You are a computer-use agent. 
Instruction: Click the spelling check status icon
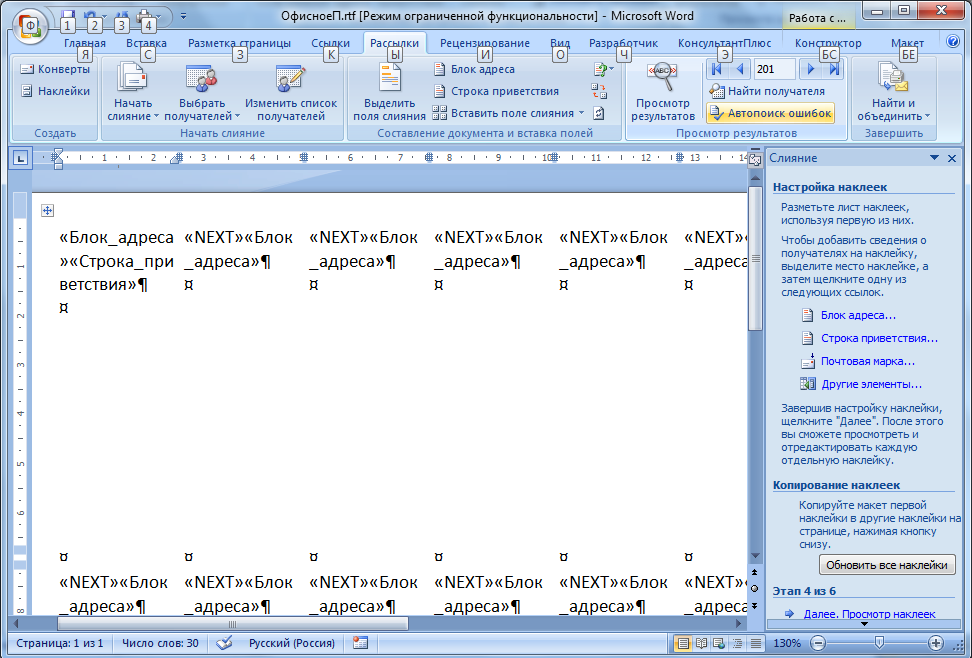pos(224,643)
